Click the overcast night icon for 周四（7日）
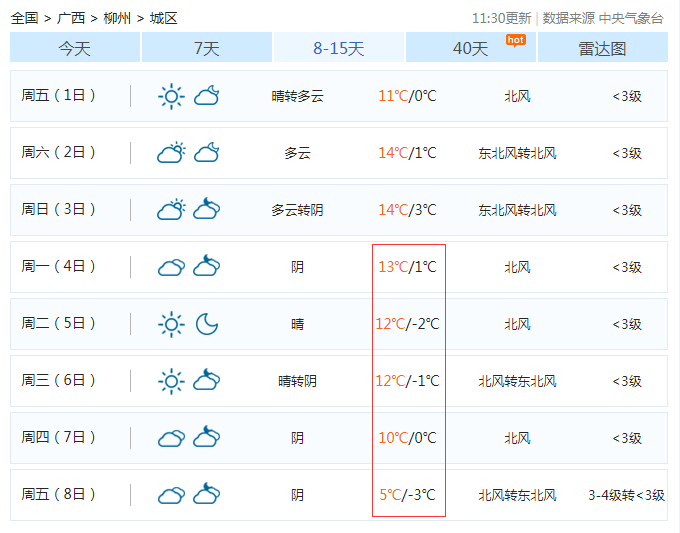 point(207,438)
